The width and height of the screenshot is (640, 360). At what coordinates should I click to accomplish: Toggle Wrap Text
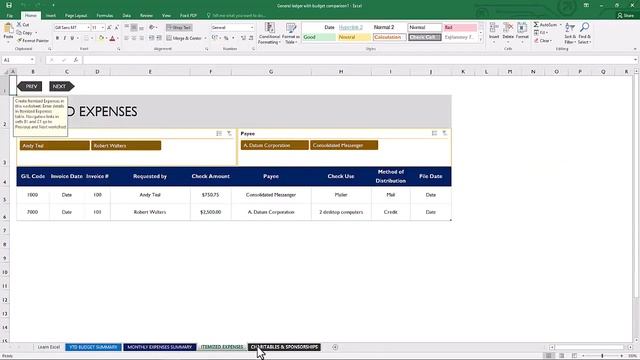[x=179, y=27]
